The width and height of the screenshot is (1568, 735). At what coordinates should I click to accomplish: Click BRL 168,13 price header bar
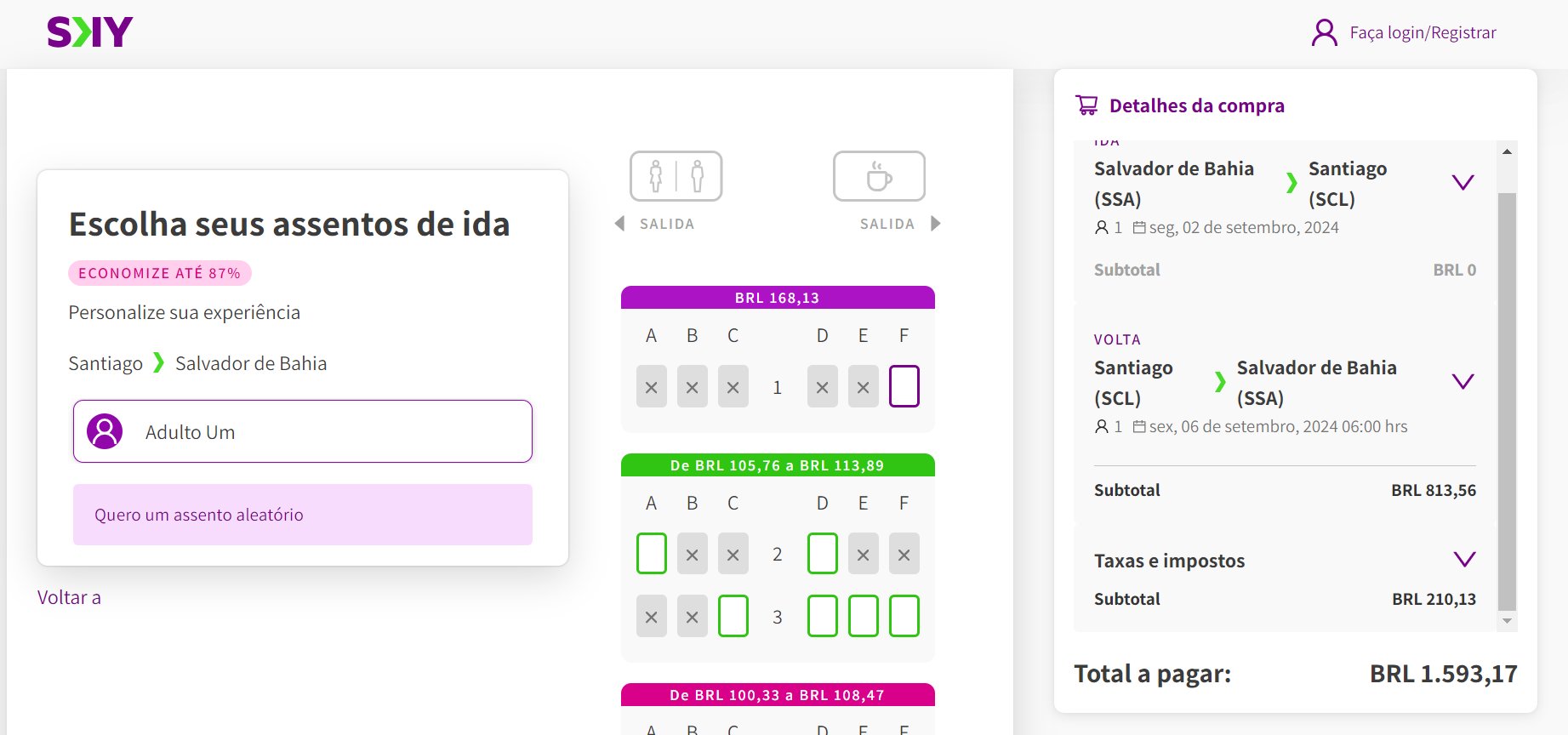(778, 298)
